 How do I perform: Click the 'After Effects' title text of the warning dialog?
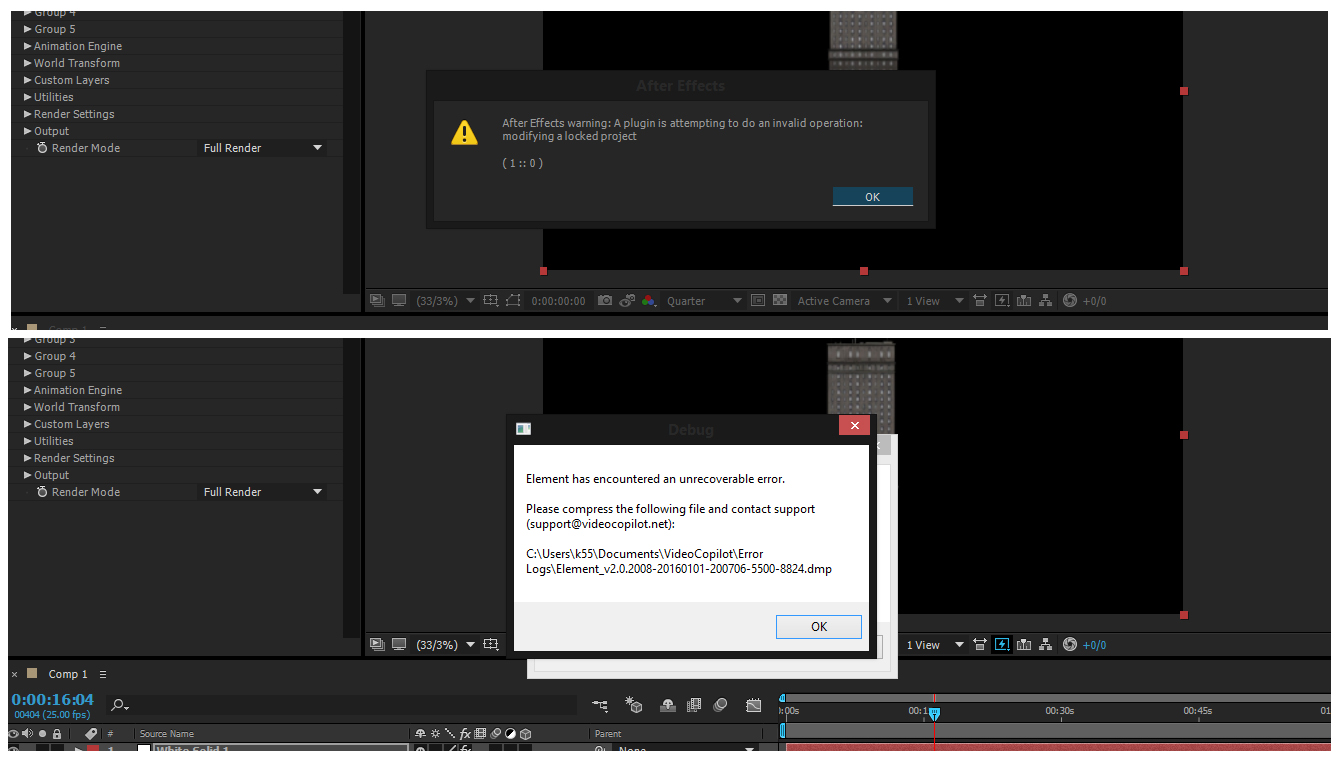[x=681, y=86]
